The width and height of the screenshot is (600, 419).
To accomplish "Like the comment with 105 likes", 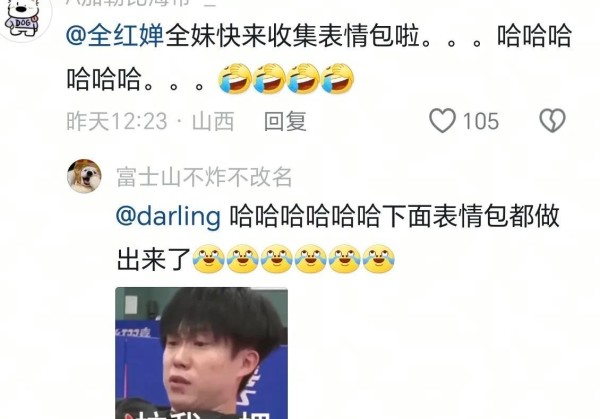I will pyautogui.click(x=442, y=121).
